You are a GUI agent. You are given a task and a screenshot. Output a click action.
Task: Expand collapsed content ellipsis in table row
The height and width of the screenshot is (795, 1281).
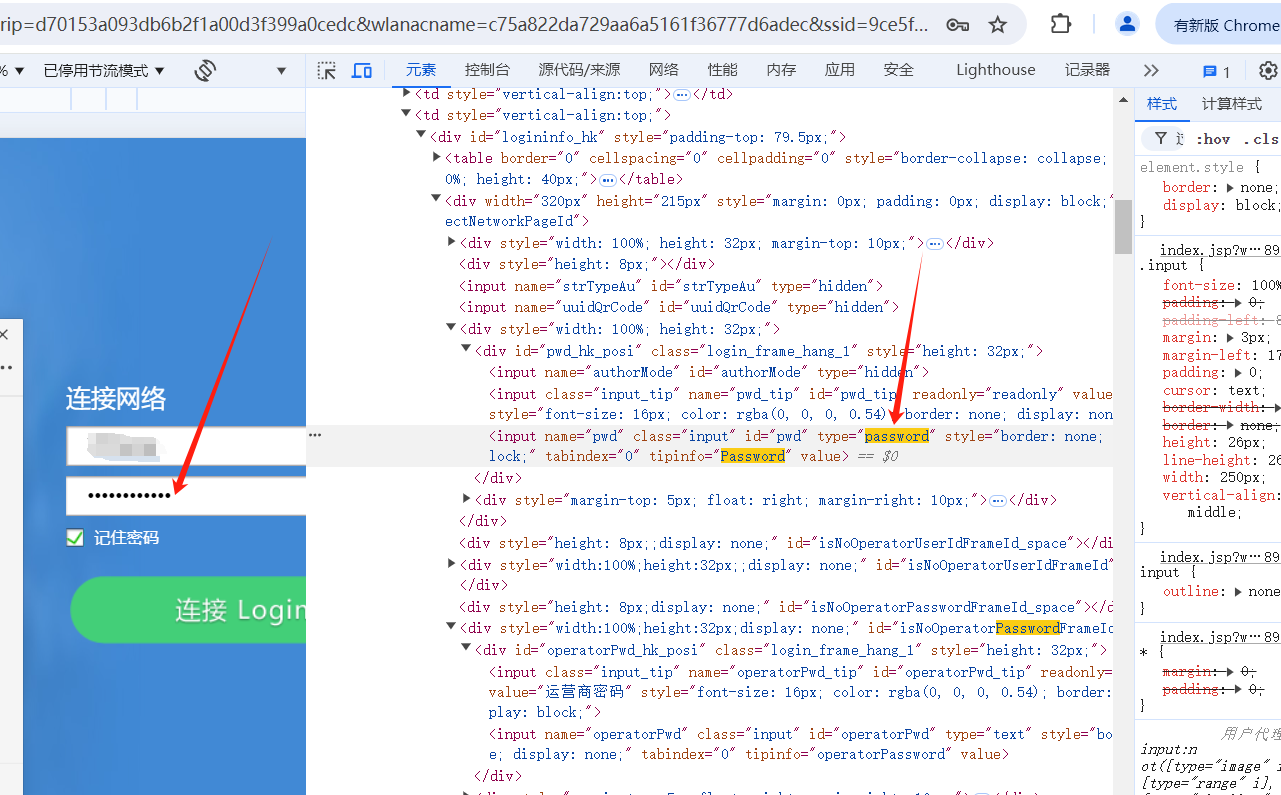tap(608, 180)
